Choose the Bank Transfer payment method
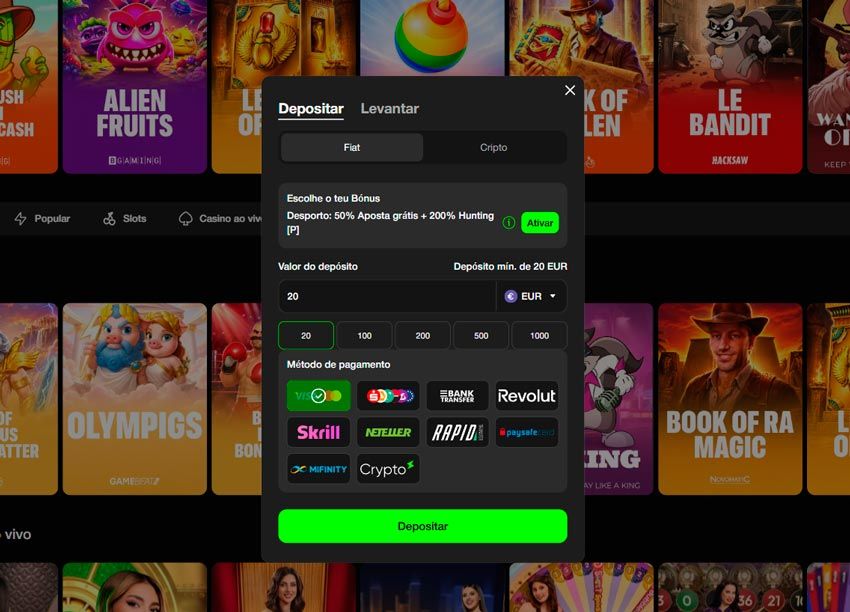 (x=457, y=396)
